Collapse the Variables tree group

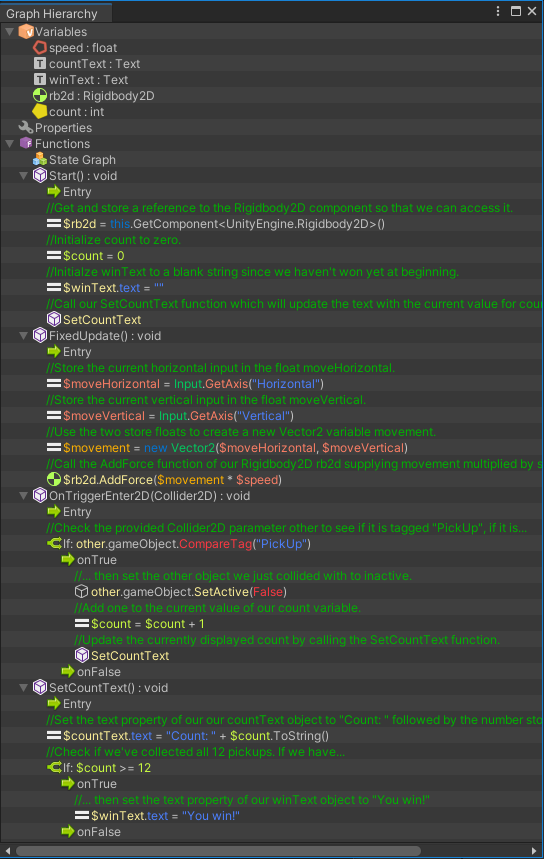coord(9,32)
